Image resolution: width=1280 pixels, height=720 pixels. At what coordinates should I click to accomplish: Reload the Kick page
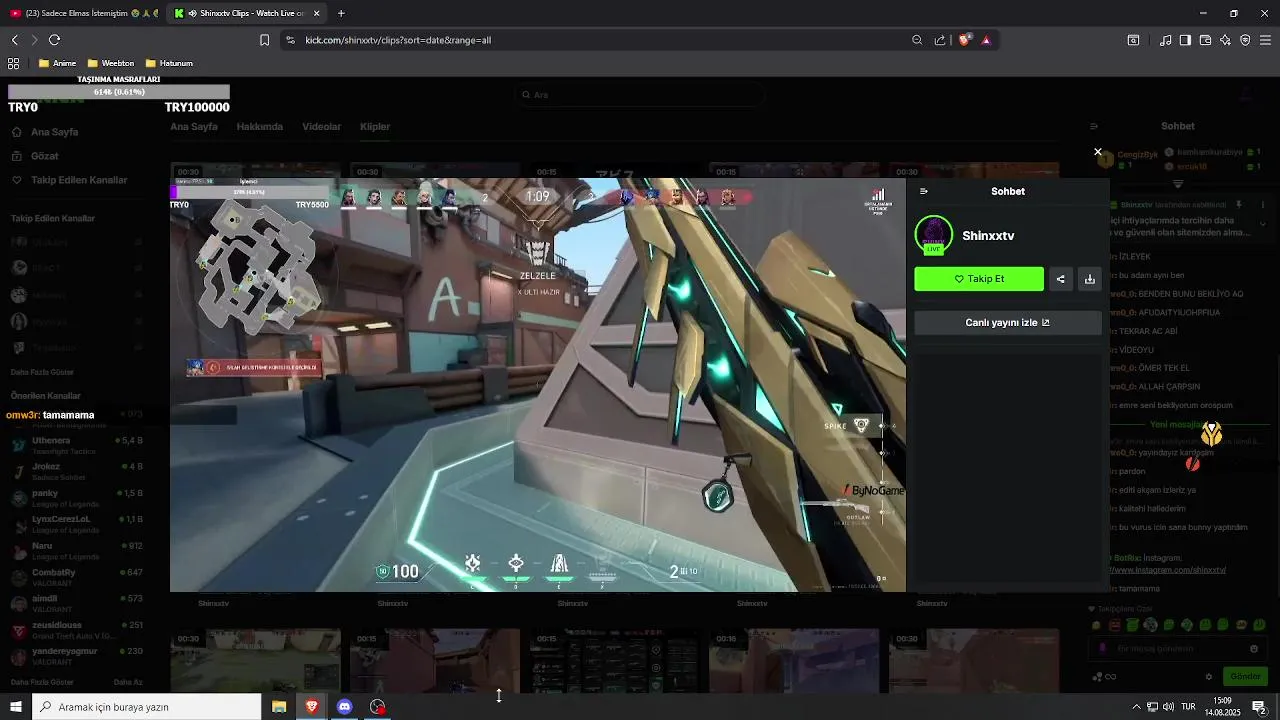pos(55,40)
